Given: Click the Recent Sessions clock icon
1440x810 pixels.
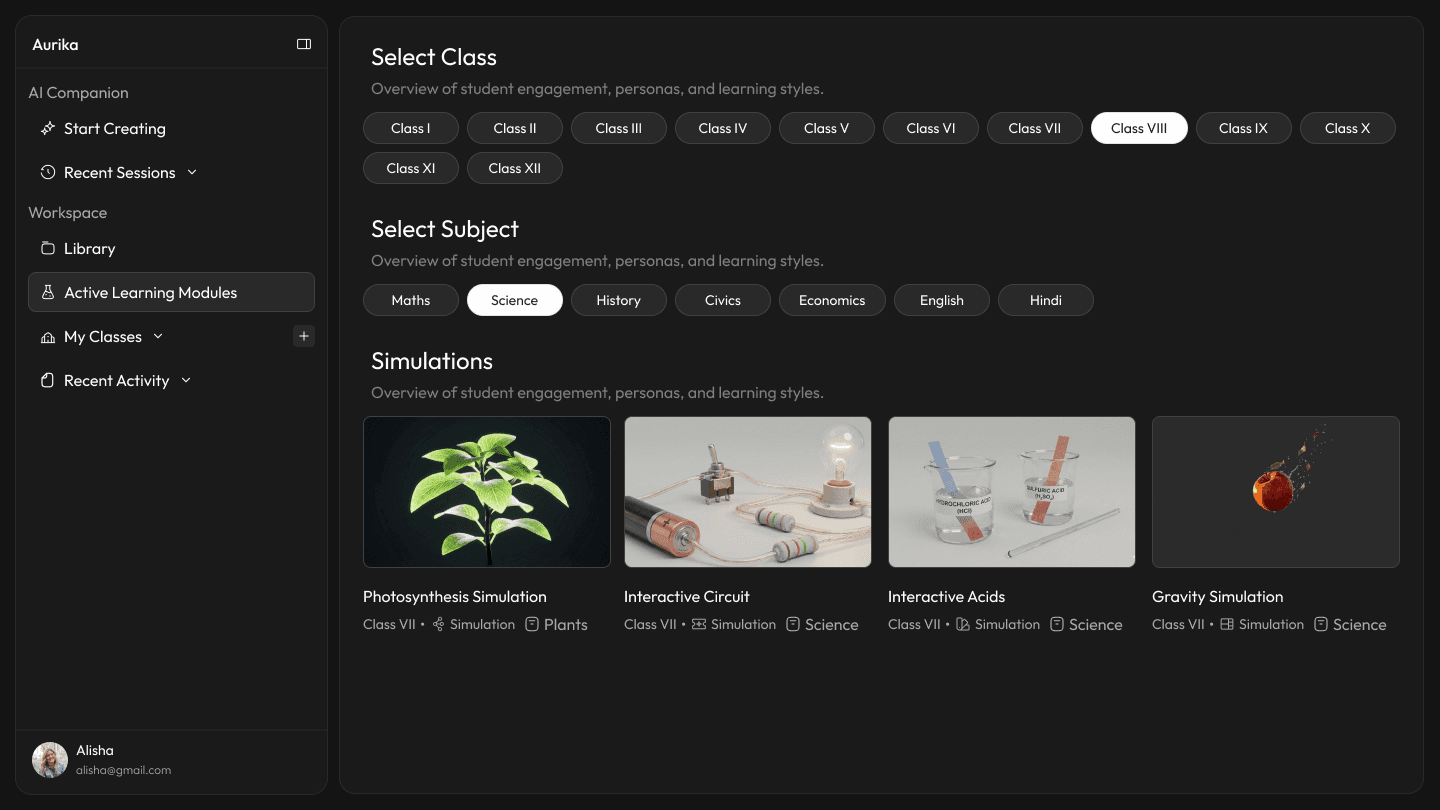Looking at the screenshot, I should pos(47,172).
